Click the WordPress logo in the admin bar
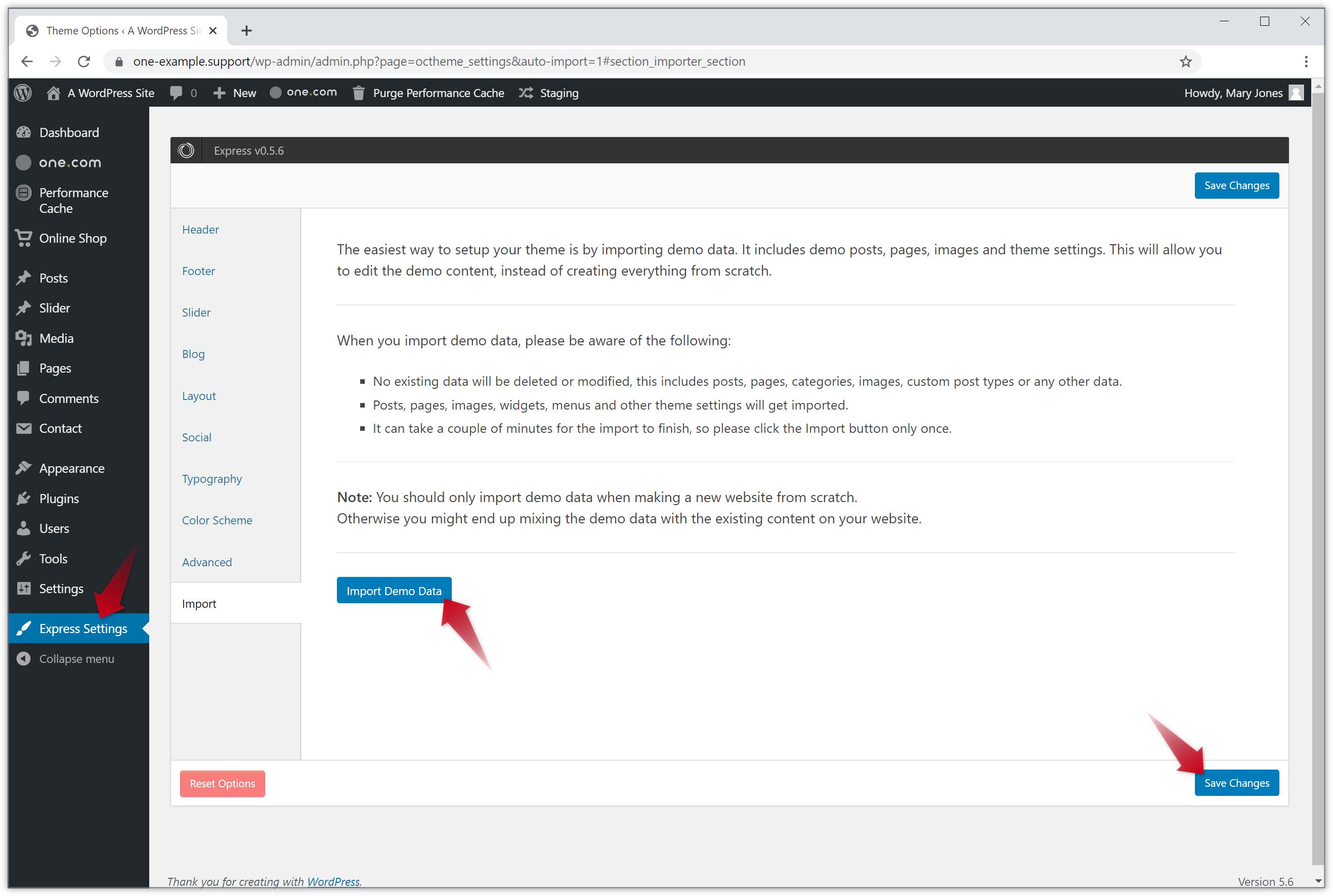 coord(22,93)
